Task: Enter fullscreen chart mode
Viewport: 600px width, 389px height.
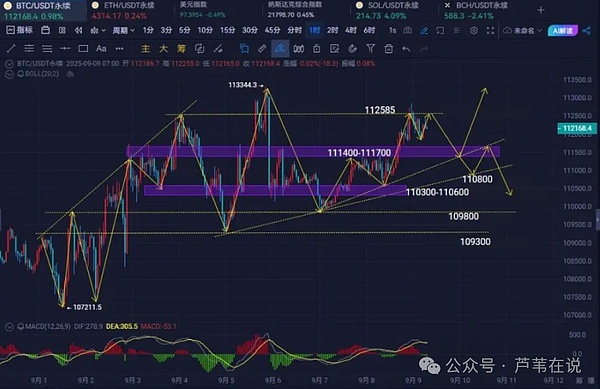Action: click(490, 31)
